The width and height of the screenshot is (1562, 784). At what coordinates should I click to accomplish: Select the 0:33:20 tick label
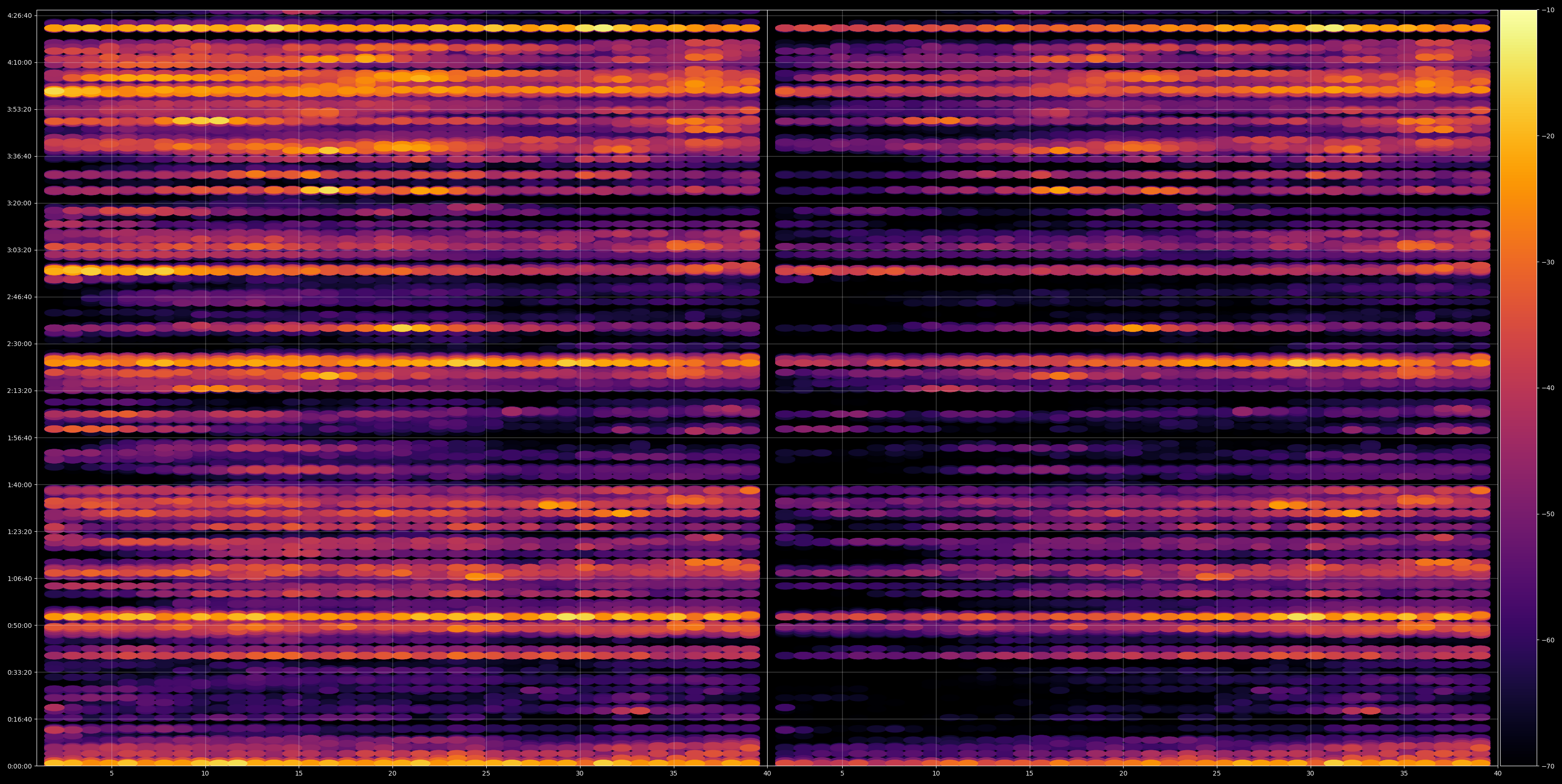19,672
